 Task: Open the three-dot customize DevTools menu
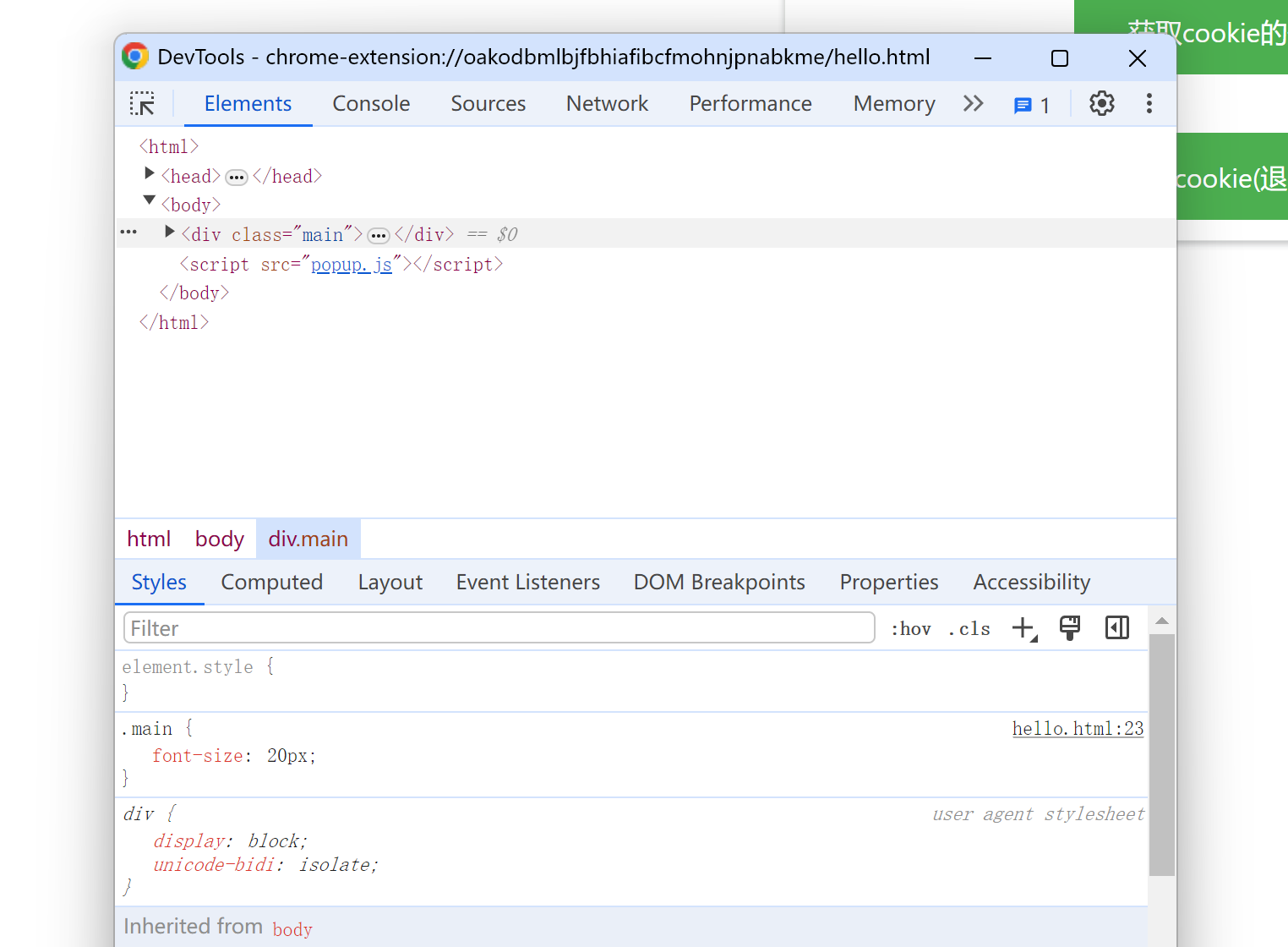(x=1149, y=103)
